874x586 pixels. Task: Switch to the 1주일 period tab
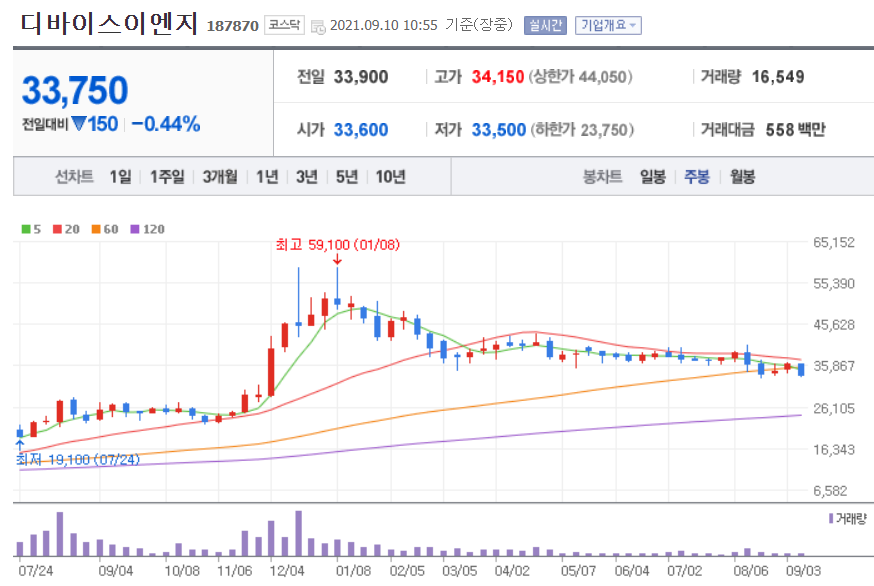(x=163, y=177)
